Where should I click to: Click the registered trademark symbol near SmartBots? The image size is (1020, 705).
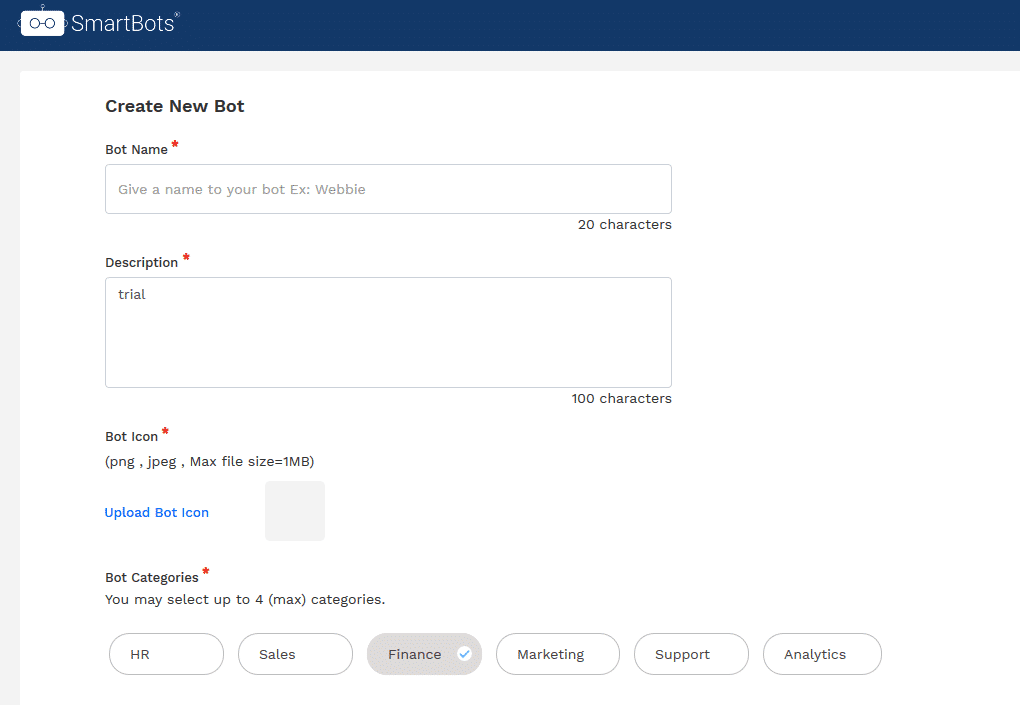point(178,14)
